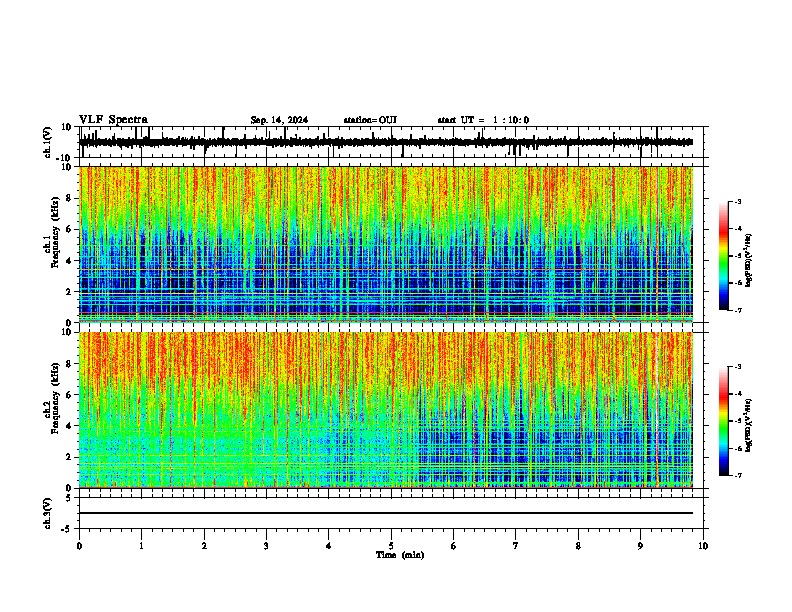Click the ch.1 waveform trace panel
Screen dimensions: 792x612
point(393,142)
